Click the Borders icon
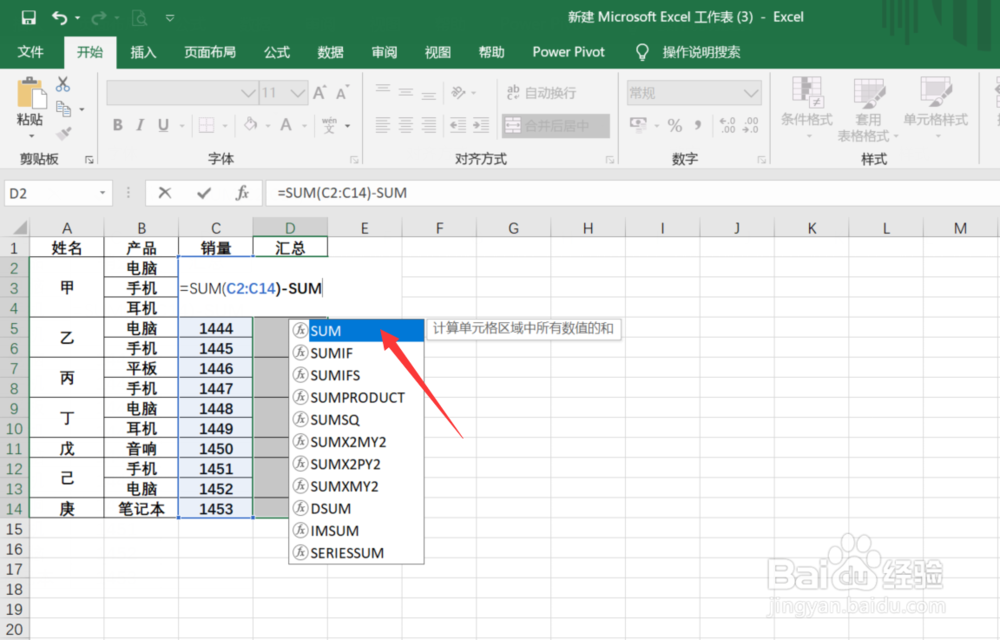 207,125
